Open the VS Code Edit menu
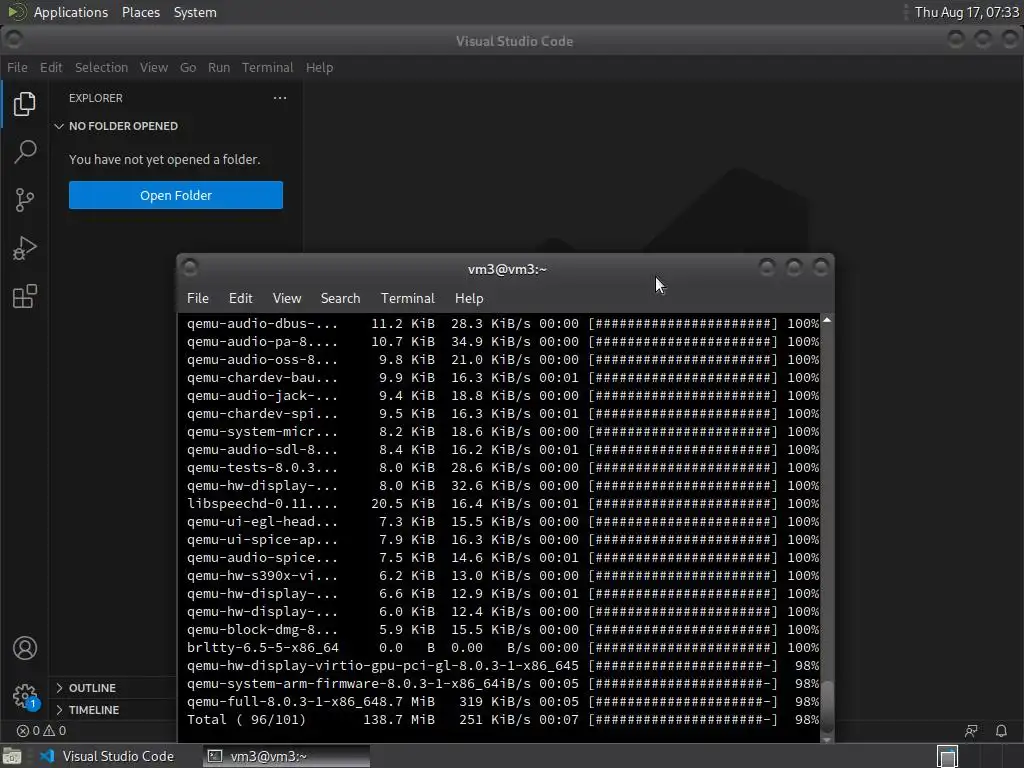Screen dimensions: 1024x768 point(51,67)
